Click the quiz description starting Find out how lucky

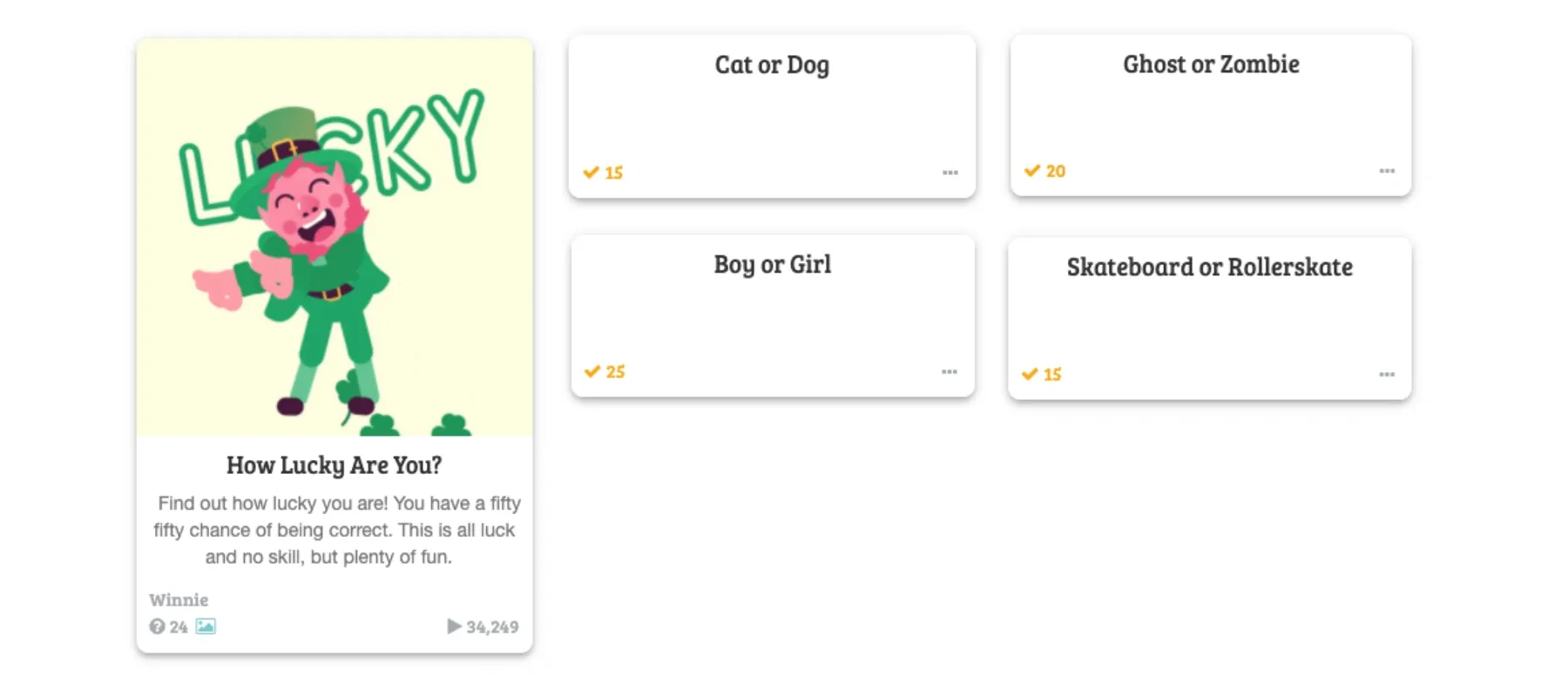coord(335,530)
